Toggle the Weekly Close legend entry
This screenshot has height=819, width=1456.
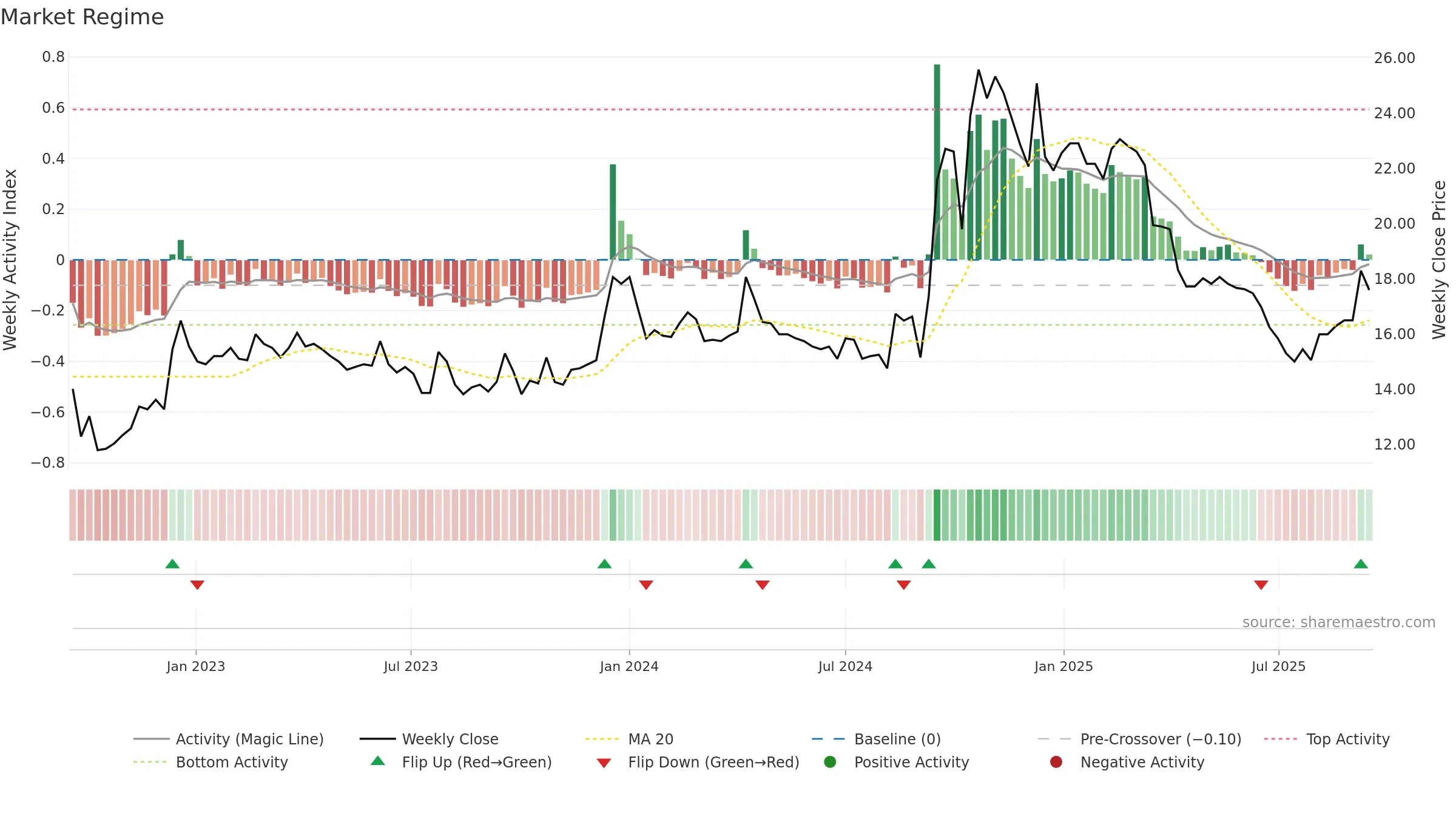pos(429,739)
